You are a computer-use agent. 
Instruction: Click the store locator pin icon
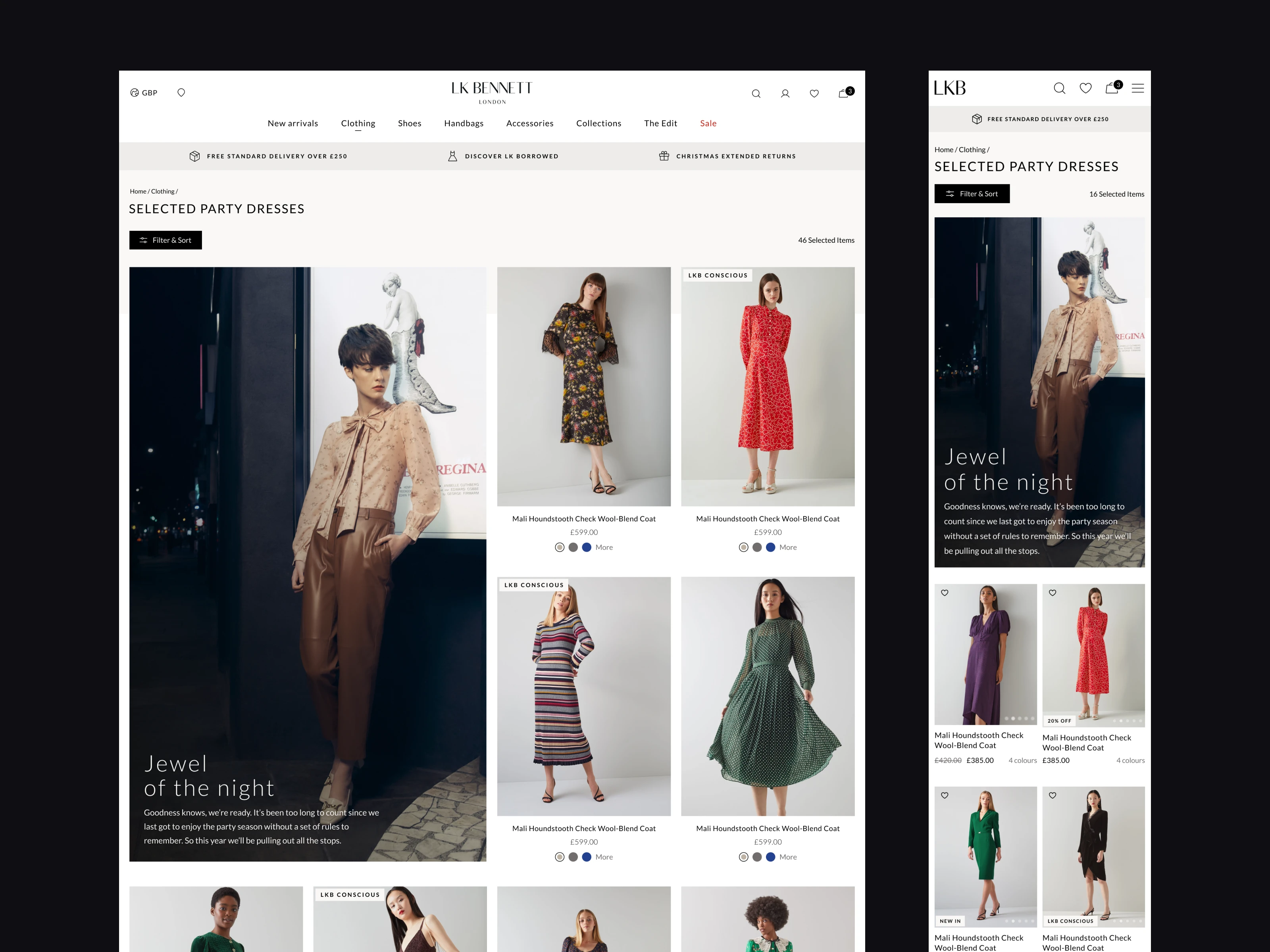181,92
